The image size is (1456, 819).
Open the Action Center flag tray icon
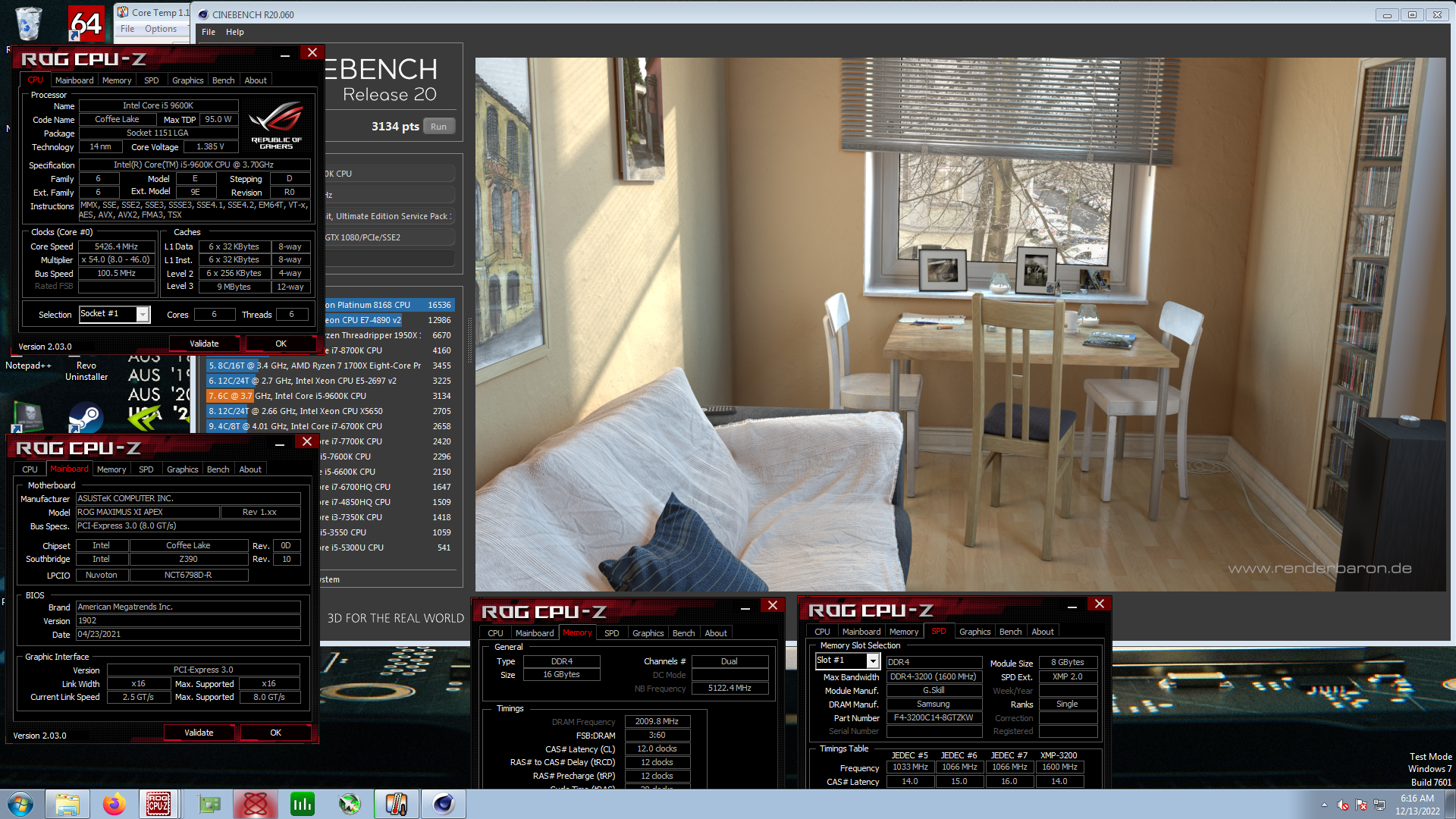[1360, 805]
